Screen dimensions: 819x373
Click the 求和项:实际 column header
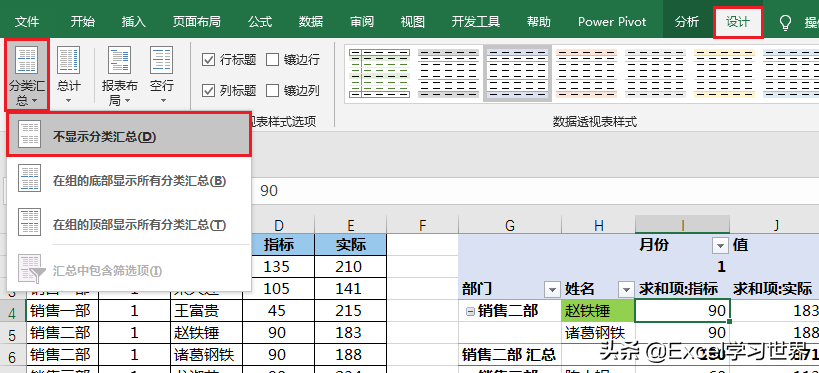(774, 288)
